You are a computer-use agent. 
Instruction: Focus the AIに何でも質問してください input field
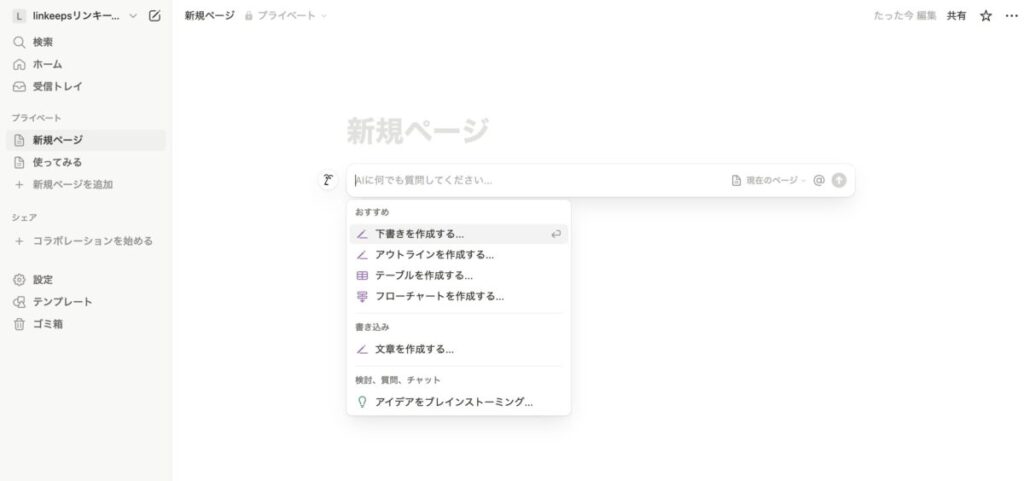pyautogui.click(x=541, y=180)
